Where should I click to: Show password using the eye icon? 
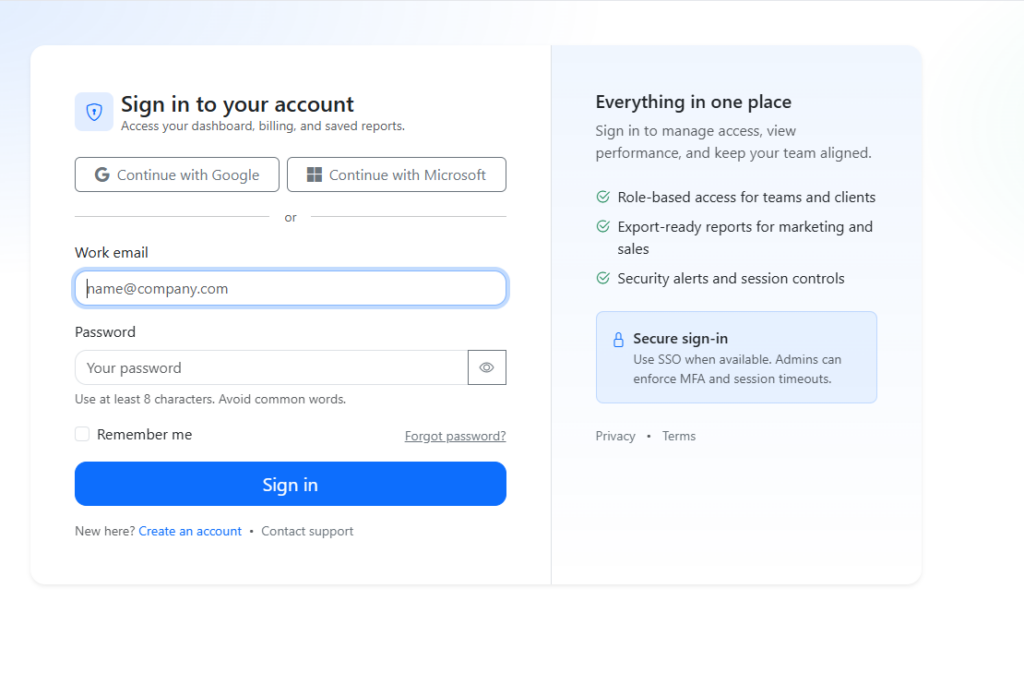[486, 368]
